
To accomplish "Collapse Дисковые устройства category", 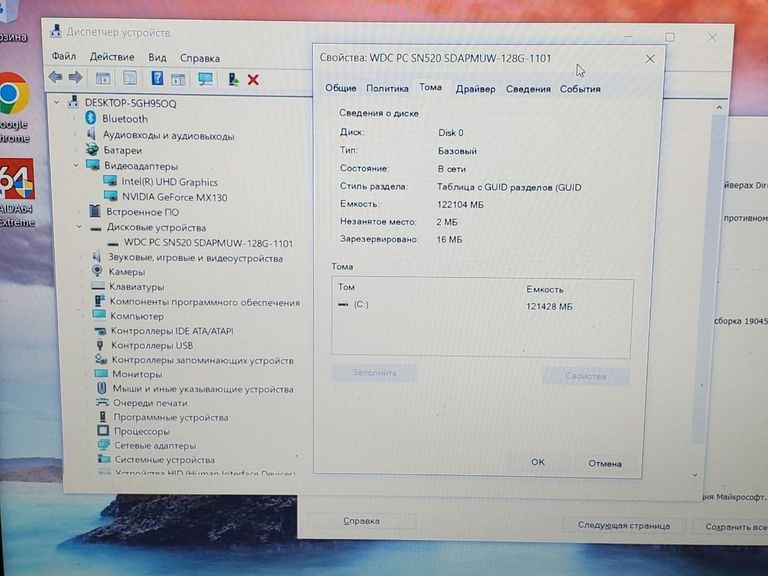I will coord(79,227).
